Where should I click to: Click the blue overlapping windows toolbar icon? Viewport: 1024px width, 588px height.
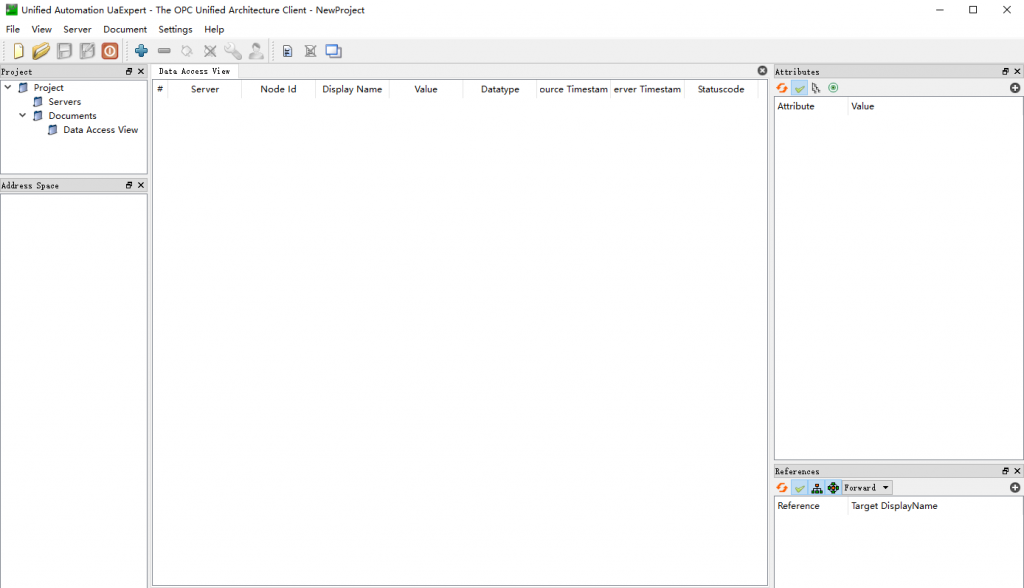click(x=334, y=51)
